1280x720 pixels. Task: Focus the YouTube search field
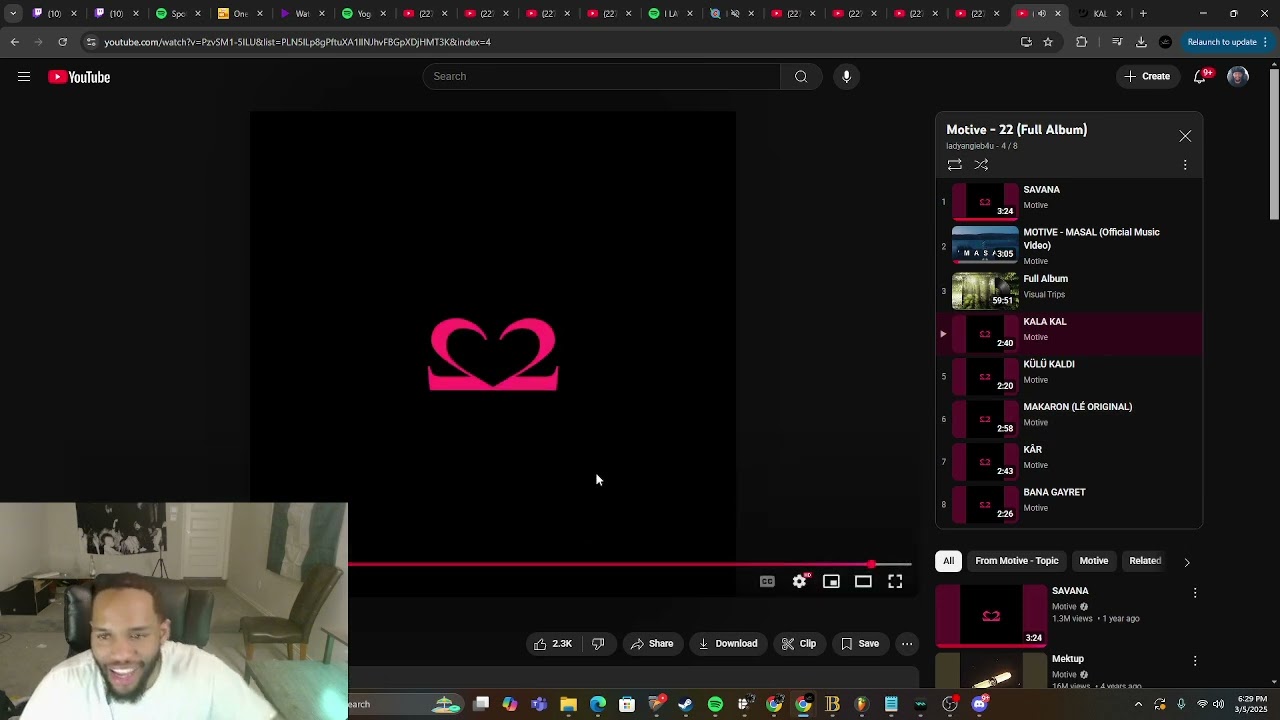pyautogui.click(x=601, y=77)
